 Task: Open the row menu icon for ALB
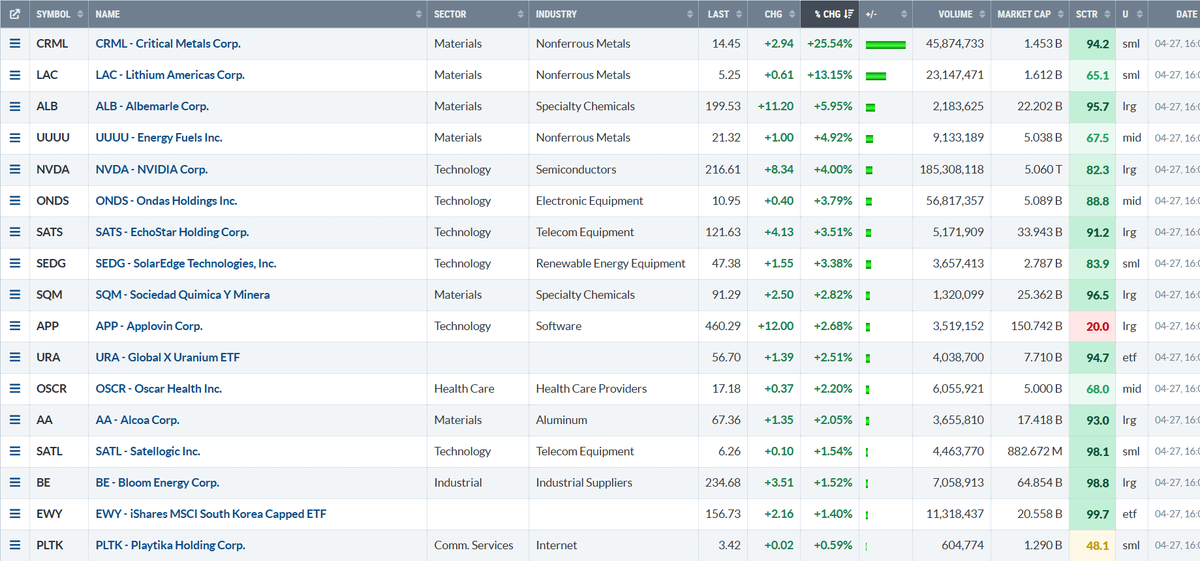point(15,106)
